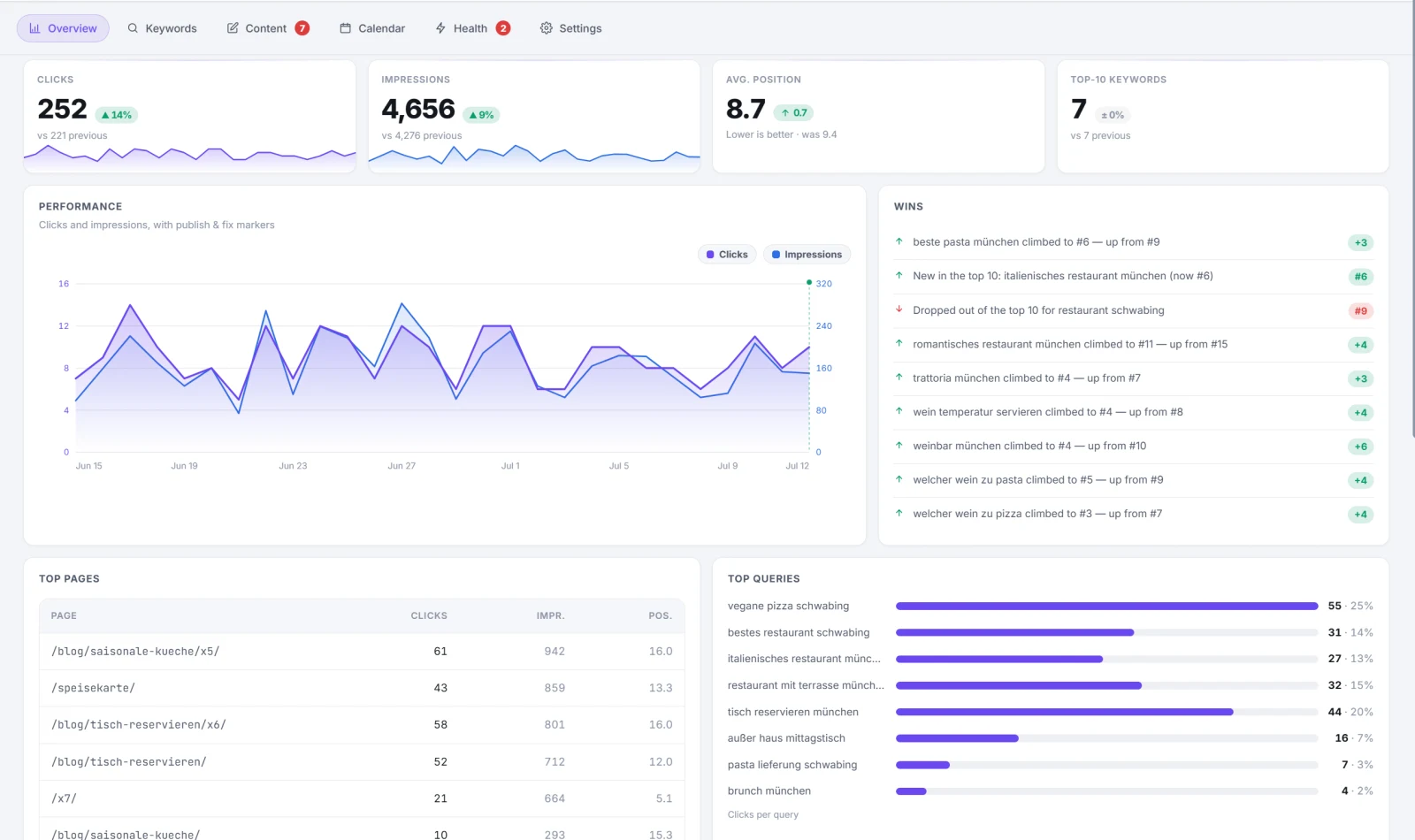Sort the table by CLICKS column header

point(429,616)
